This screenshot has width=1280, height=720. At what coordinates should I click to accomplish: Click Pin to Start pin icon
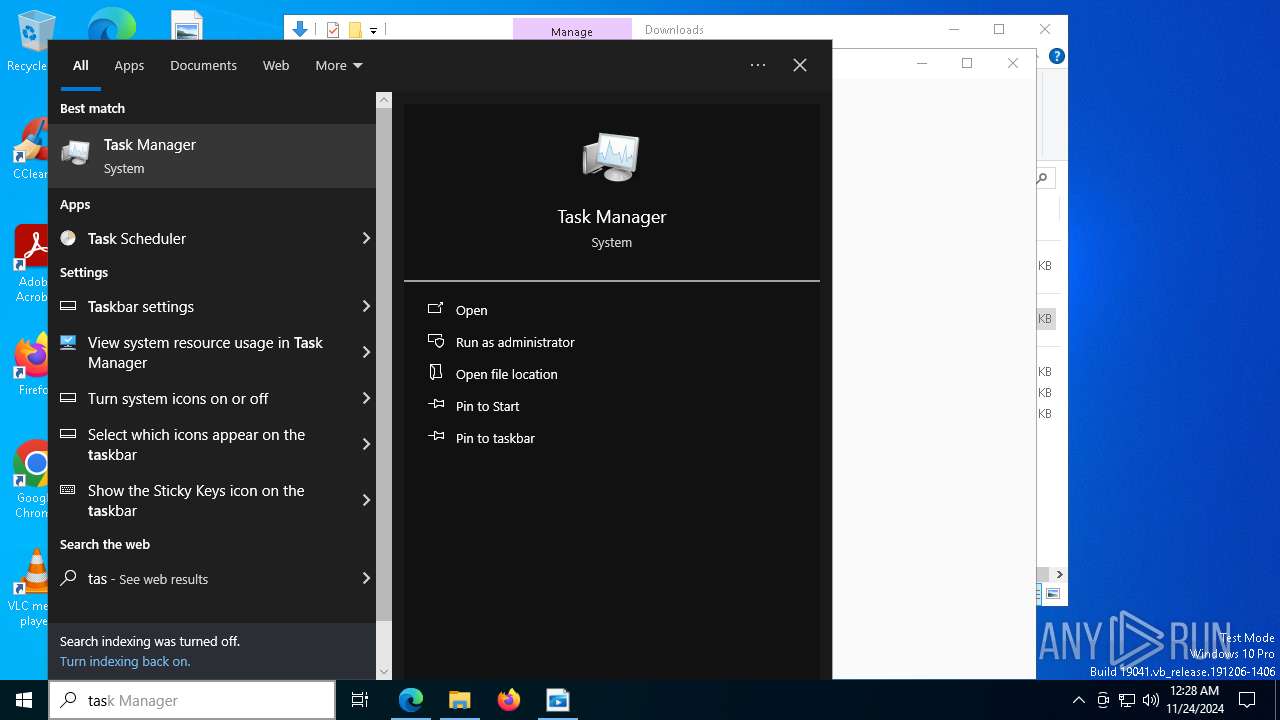(436, 405)
